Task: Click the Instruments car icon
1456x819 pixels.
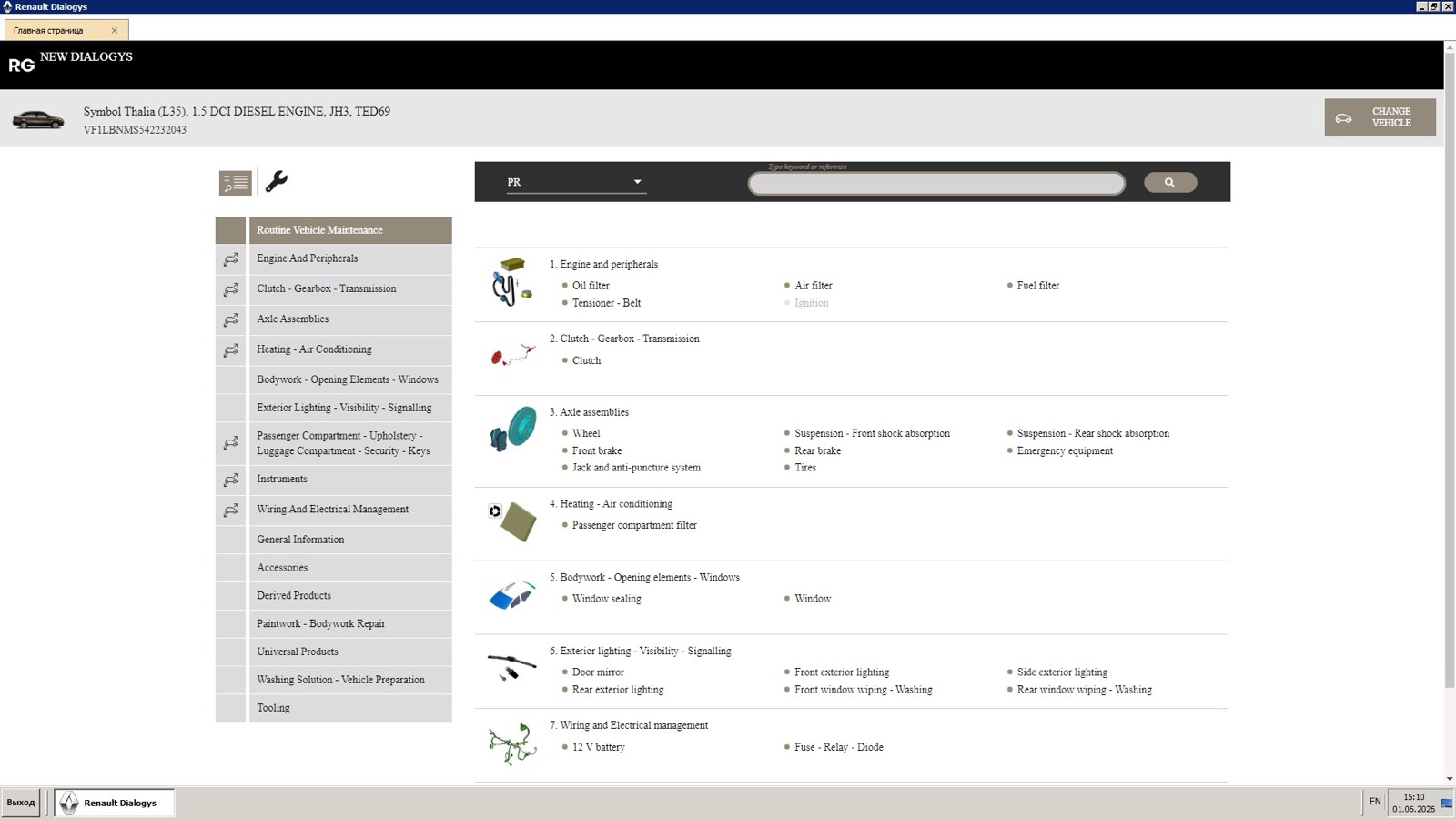Action: pyautogui.click(x=231, y=480)
